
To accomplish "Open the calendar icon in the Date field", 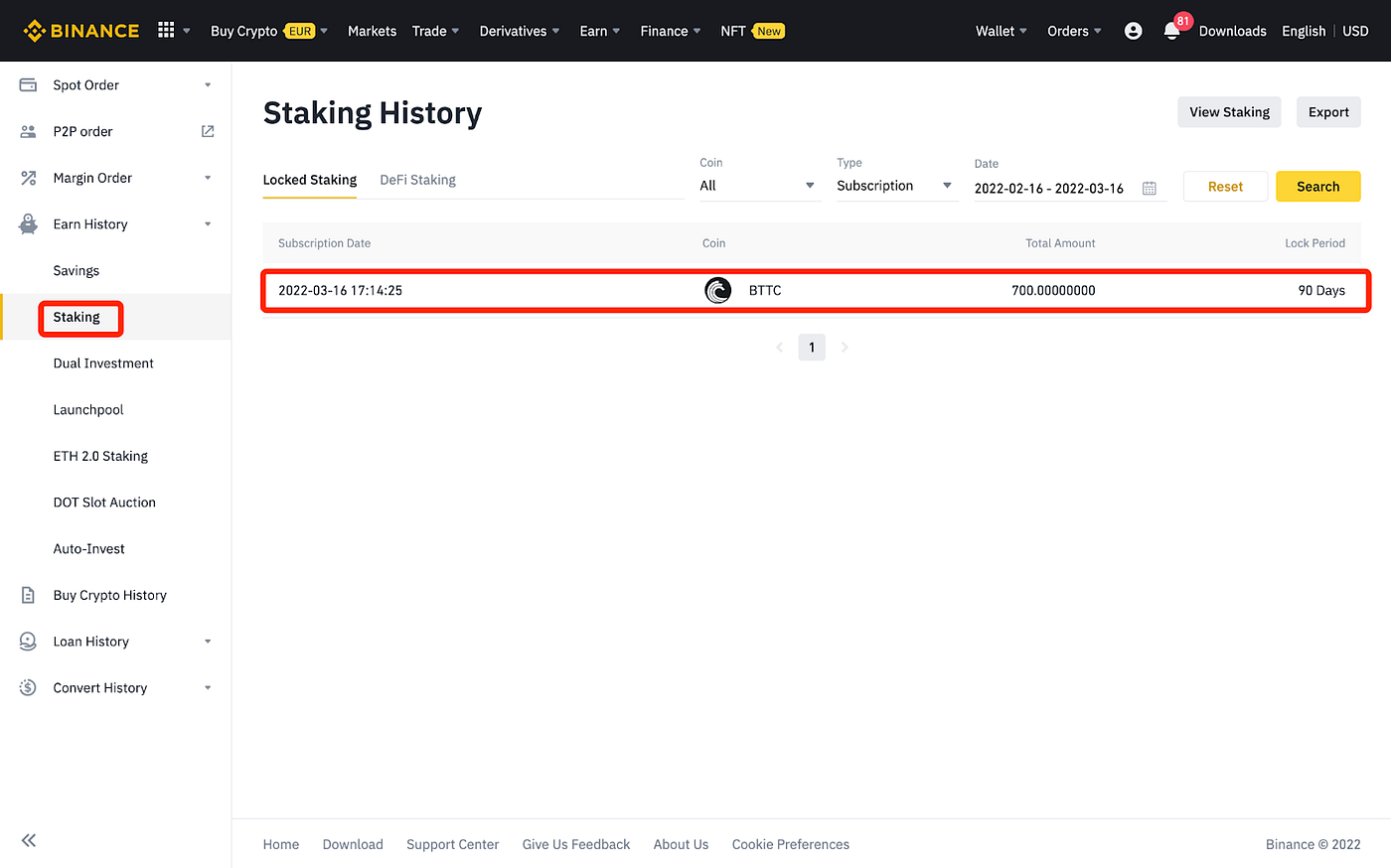I will (x=1150, y=187).
